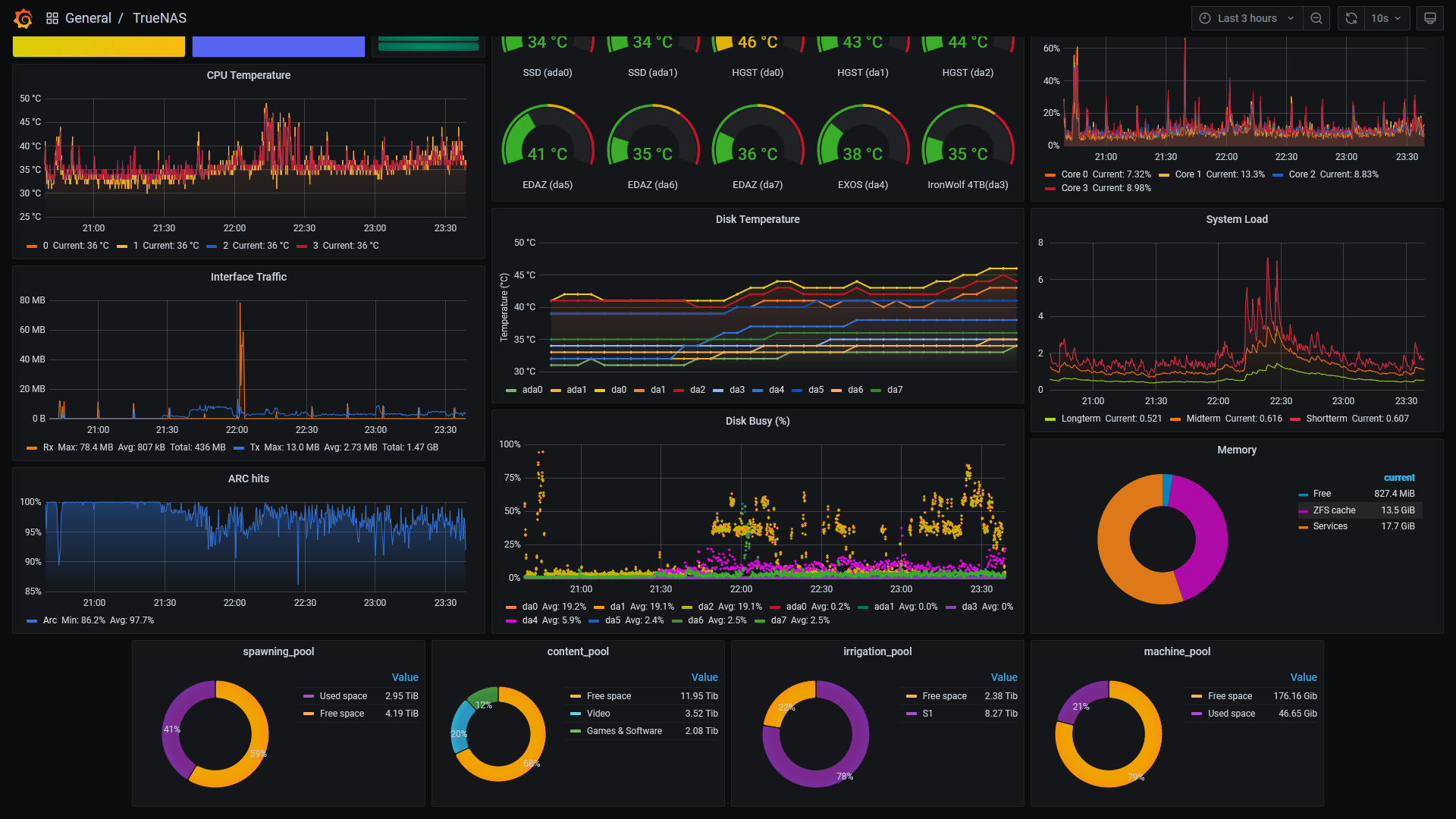Click the current header in Memory legend
Viewport: 1456px width, 819px height.
click(1399, 478)
